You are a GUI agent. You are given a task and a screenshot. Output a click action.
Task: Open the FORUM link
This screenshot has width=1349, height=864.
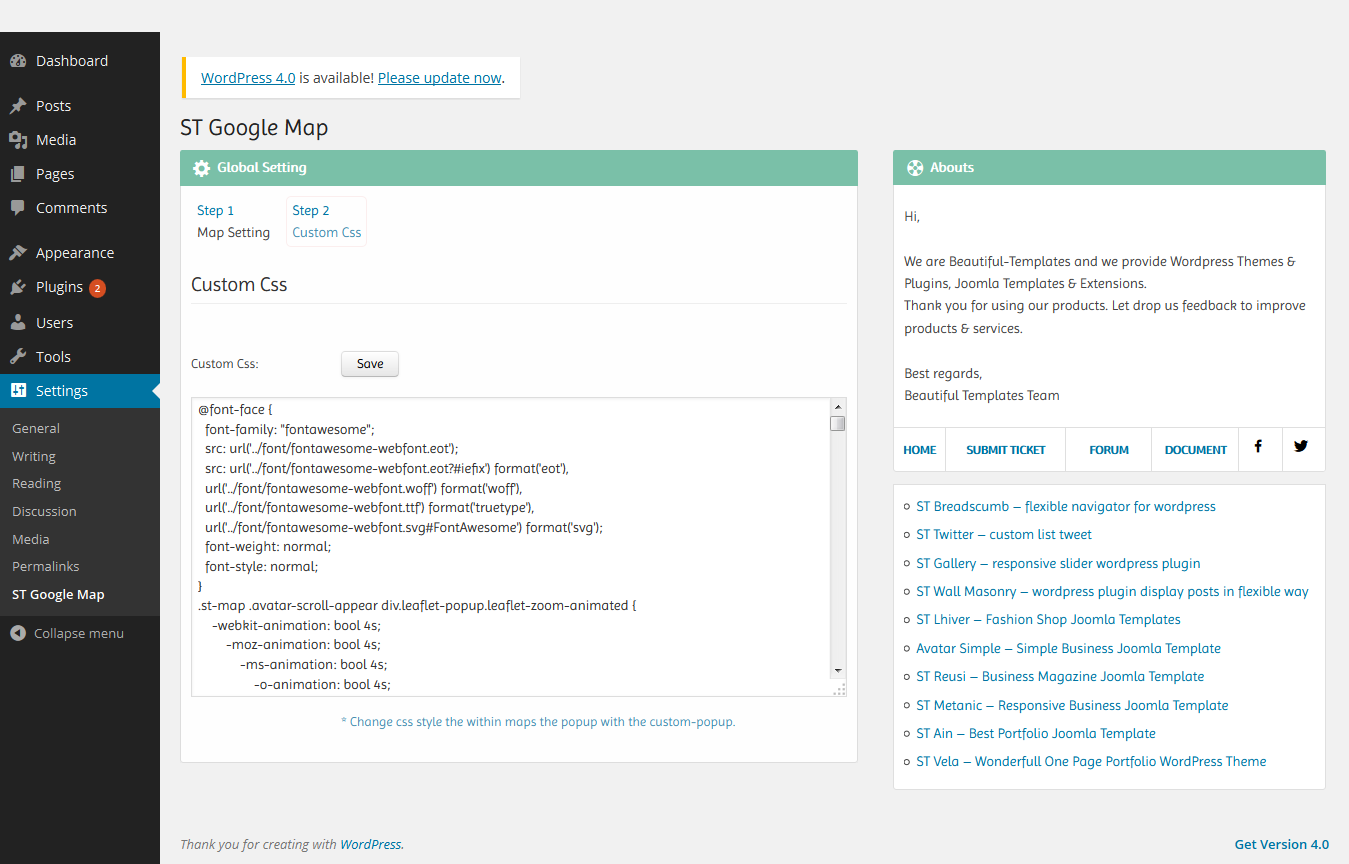click(1109, 450)
